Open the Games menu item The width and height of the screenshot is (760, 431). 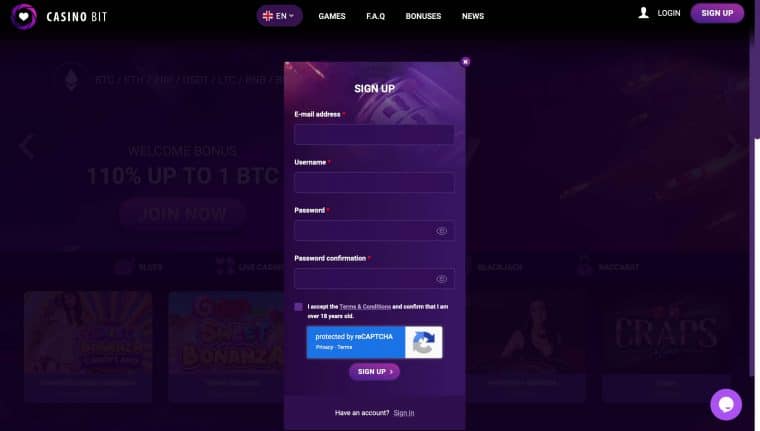pyautogui.click(x=332, y=16)
